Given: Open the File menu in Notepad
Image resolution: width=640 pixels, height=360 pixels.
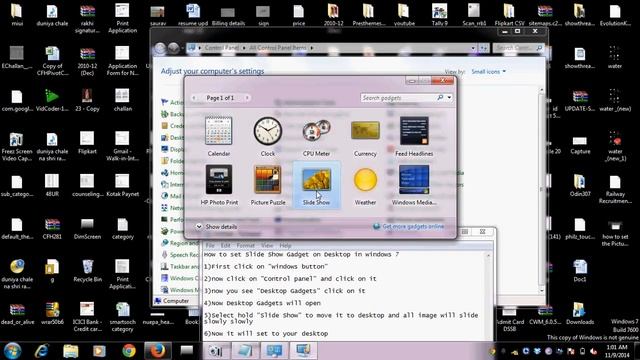Looking at the screenshot, I should click(210, 245).
